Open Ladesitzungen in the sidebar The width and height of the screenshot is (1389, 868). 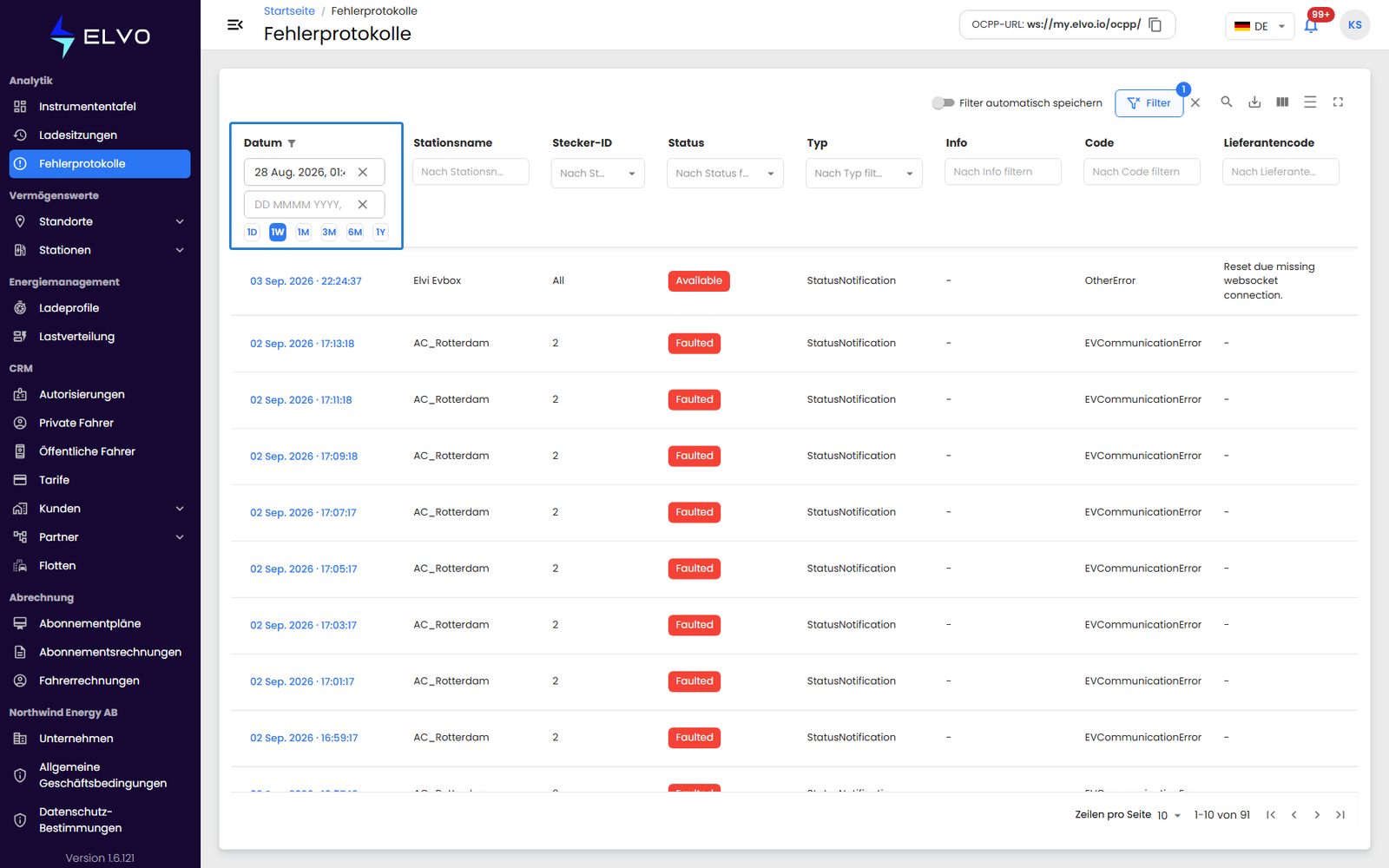[x=100, y=135]
